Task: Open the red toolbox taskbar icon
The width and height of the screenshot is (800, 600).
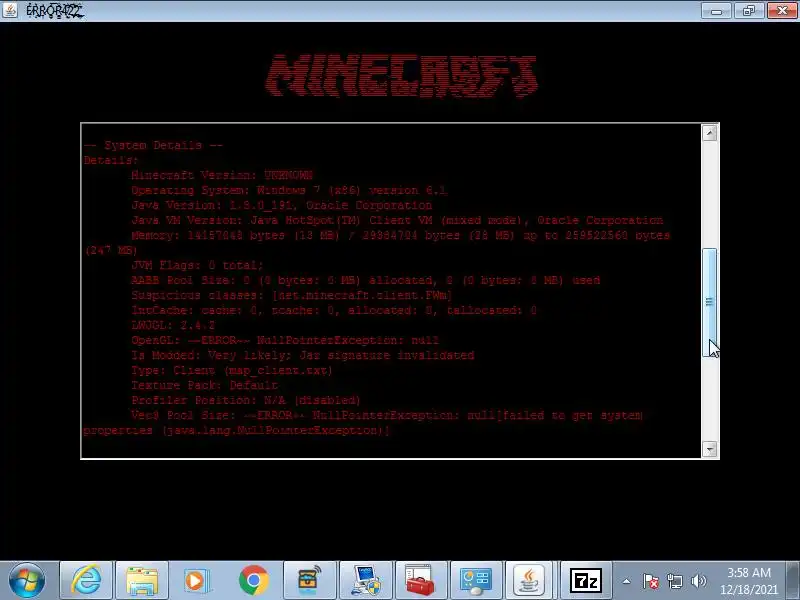Action: pos(421,581)
